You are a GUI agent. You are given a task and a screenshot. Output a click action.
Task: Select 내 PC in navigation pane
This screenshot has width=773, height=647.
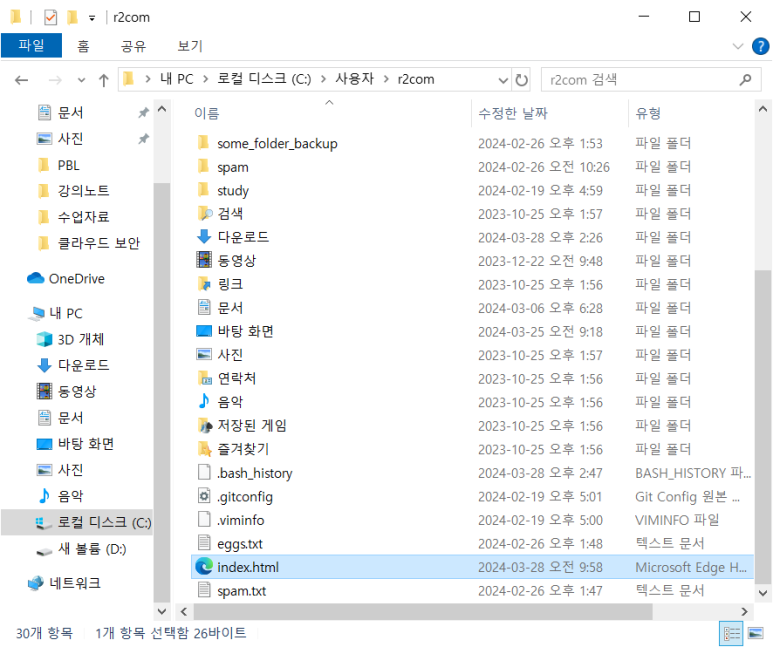pos(66,313)
